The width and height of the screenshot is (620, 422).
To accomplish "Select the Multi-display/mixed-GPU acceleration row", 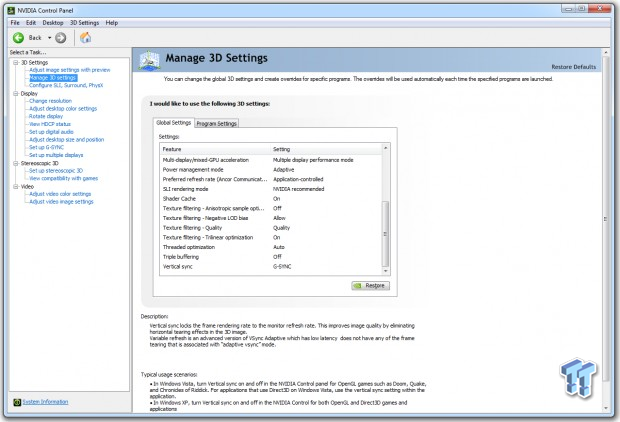I will (271, 160).
